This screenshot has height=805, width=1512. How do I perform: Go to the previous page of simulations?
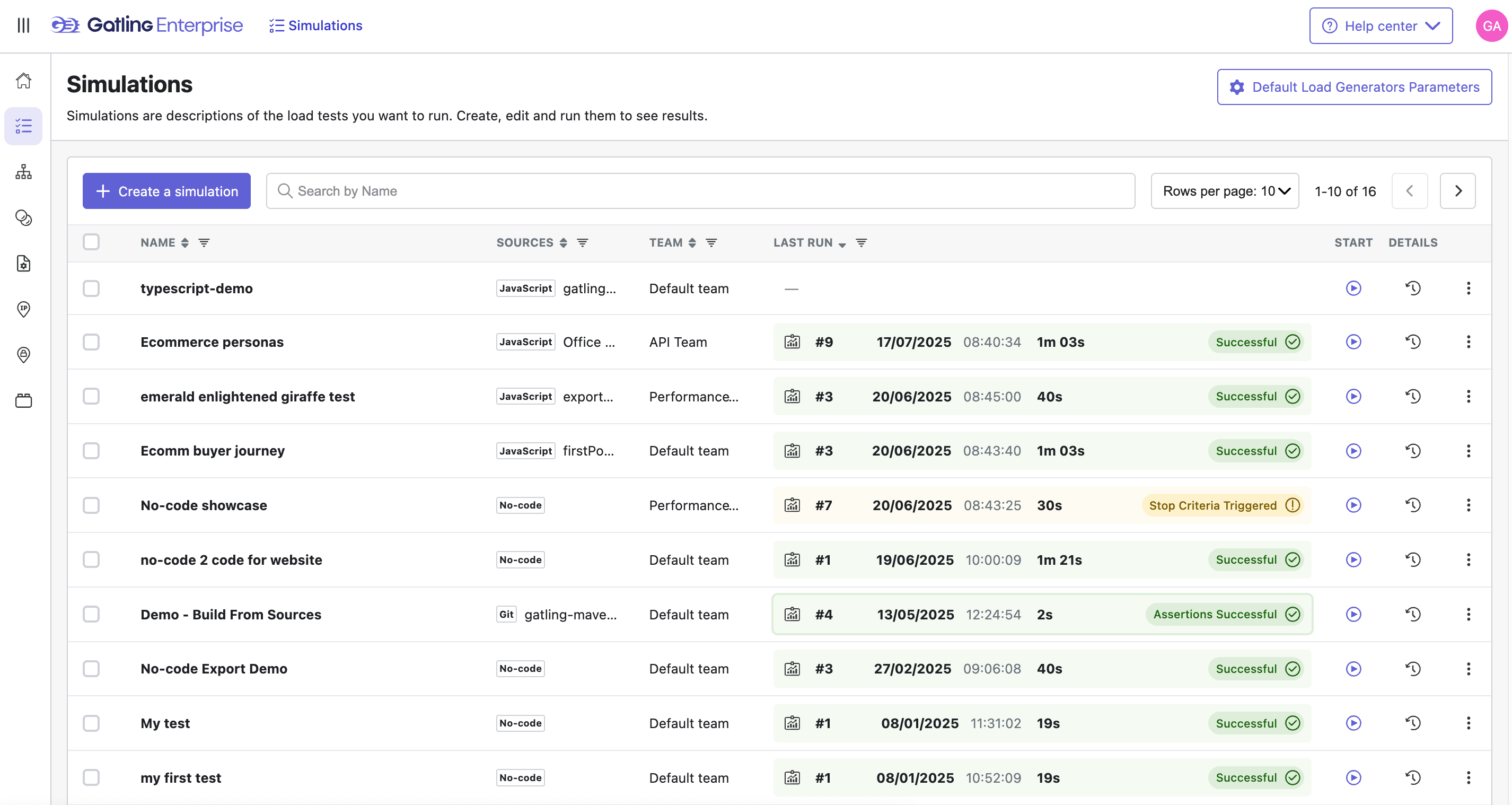(1409, 191)
